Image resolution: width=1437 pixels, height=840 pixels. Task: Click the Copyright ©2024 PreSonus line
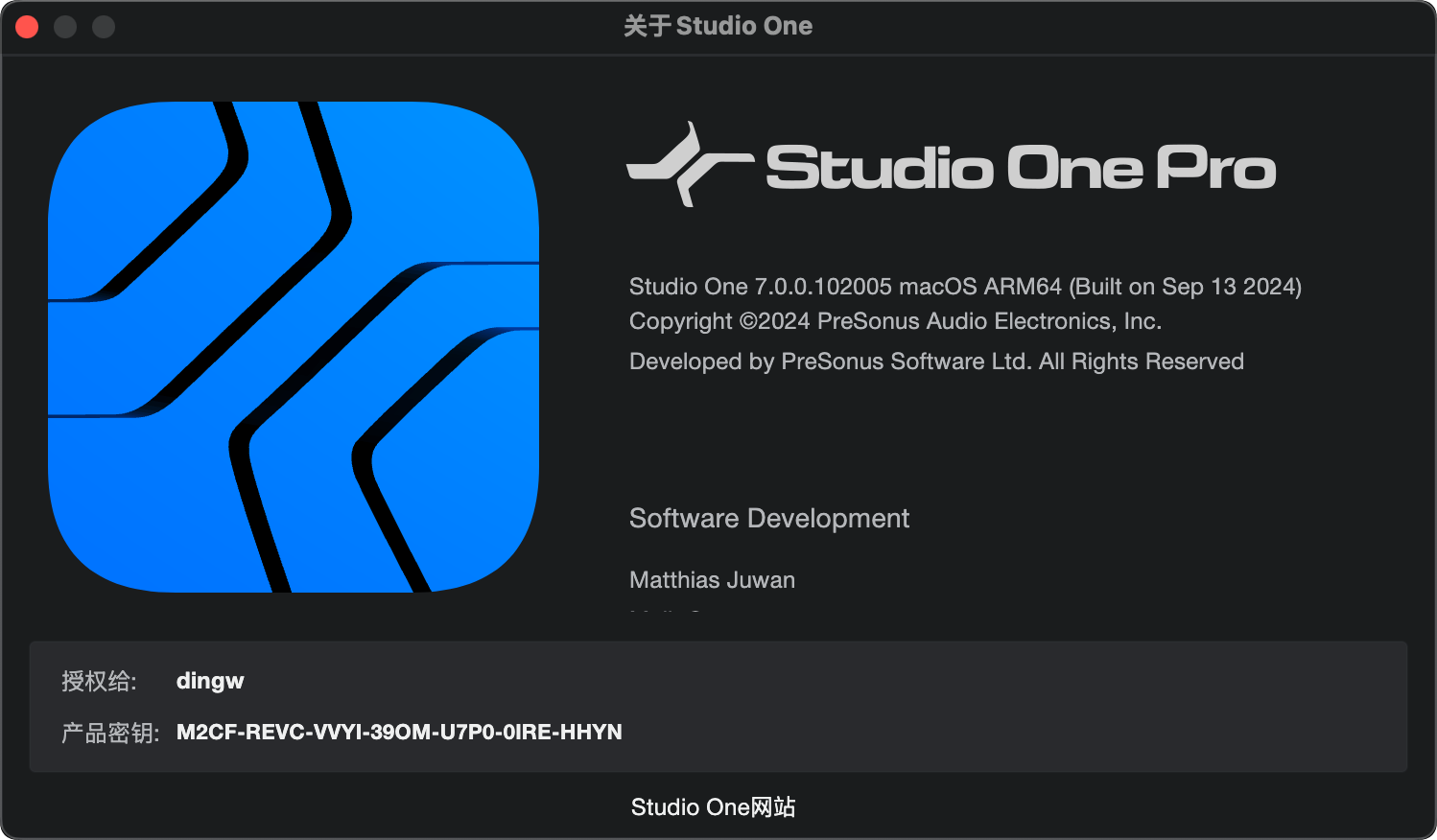point(895,321)
